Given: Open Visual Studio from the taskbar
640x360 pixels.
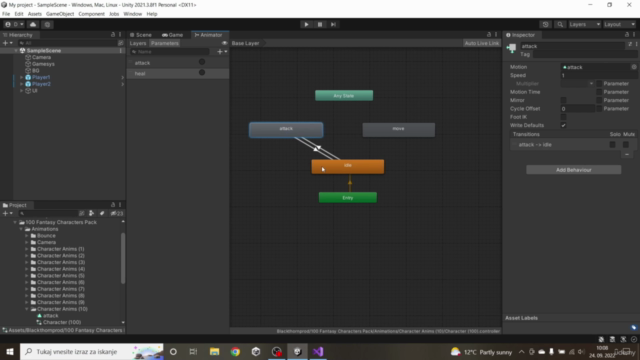Looking at the screenshot, I should pos(318,351).
